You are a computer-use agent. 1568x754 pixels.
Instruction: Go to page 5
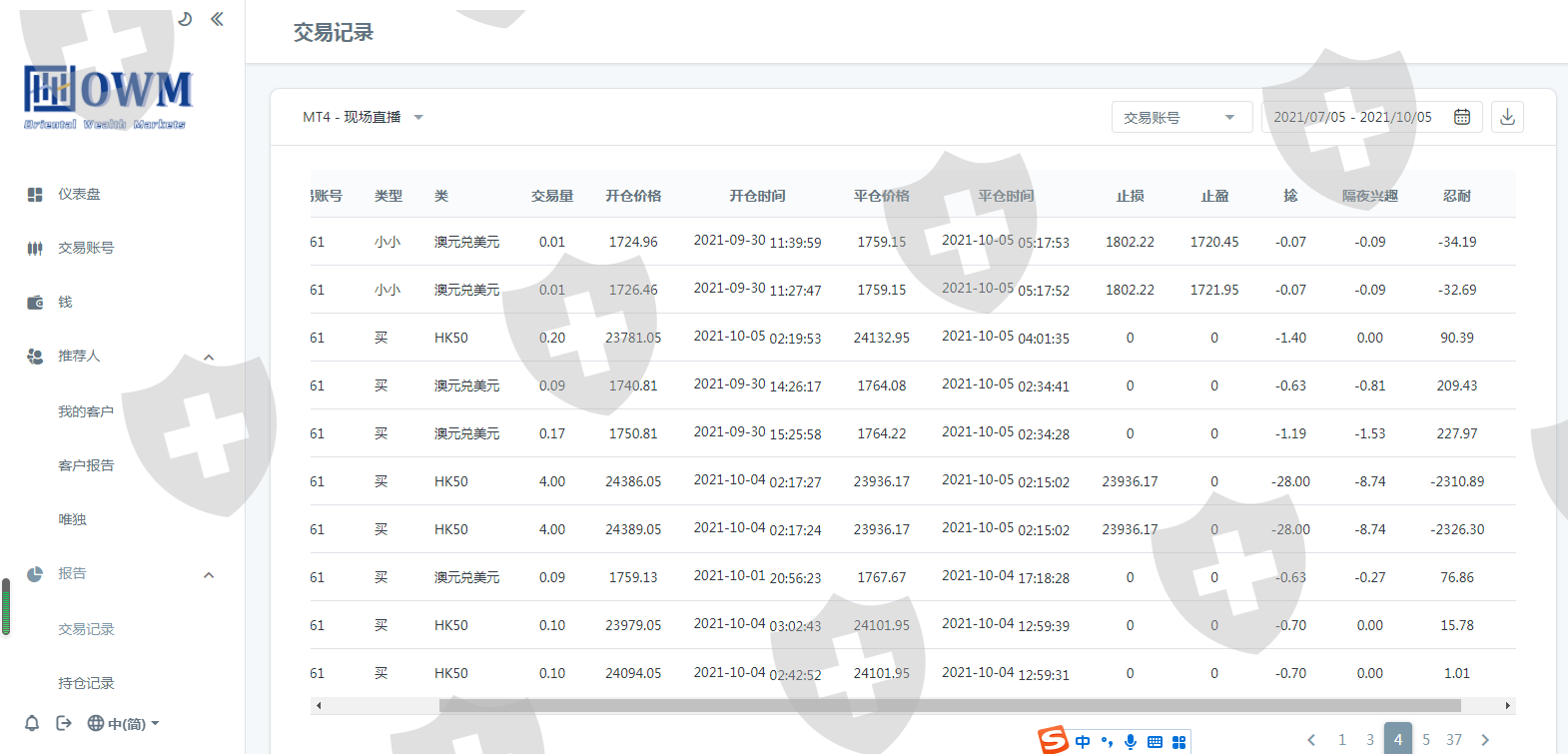[x=1426, y=739]
